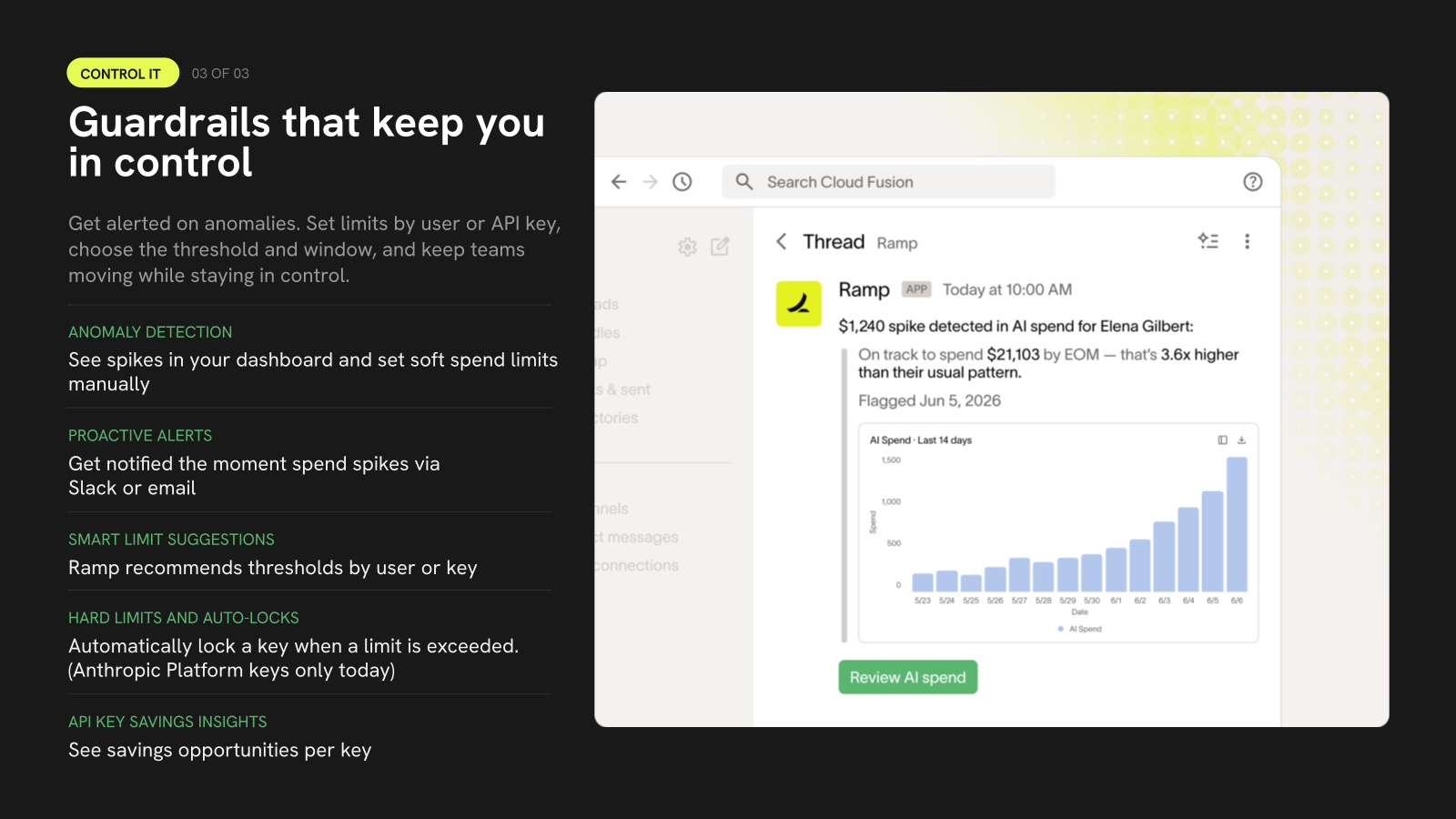This screenshot has width=1456, height=819.
Task: Click the AI Spend legend marker
Action: coord(1061,629)
